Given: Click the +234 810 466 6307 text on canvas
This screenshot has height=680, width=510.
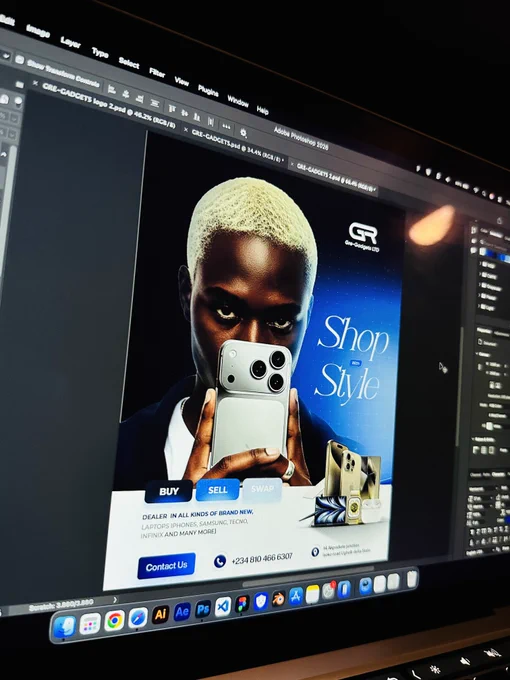Looking at the screenshot, I should coord(262,559).
